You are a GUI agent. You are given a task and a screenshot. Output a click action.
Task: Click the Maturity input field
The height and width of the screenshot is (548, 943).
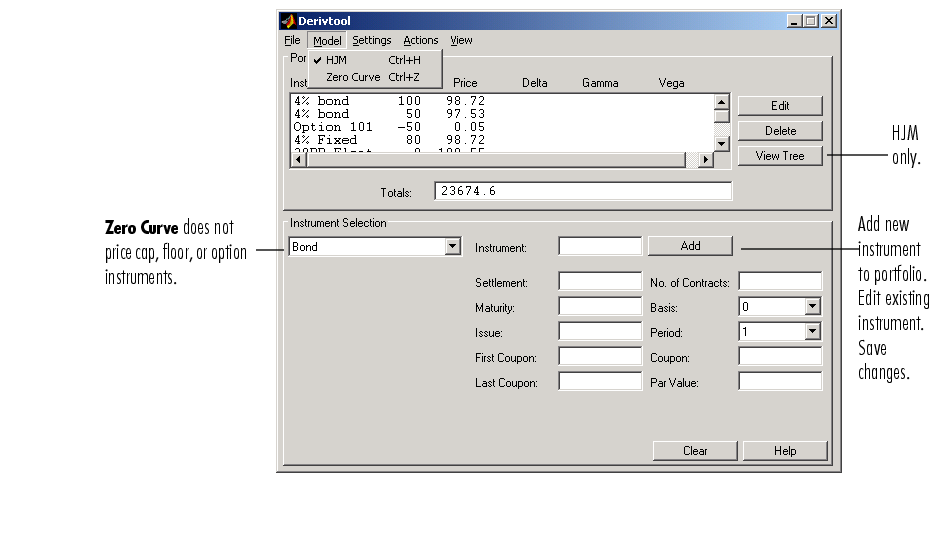click(600, 306)
